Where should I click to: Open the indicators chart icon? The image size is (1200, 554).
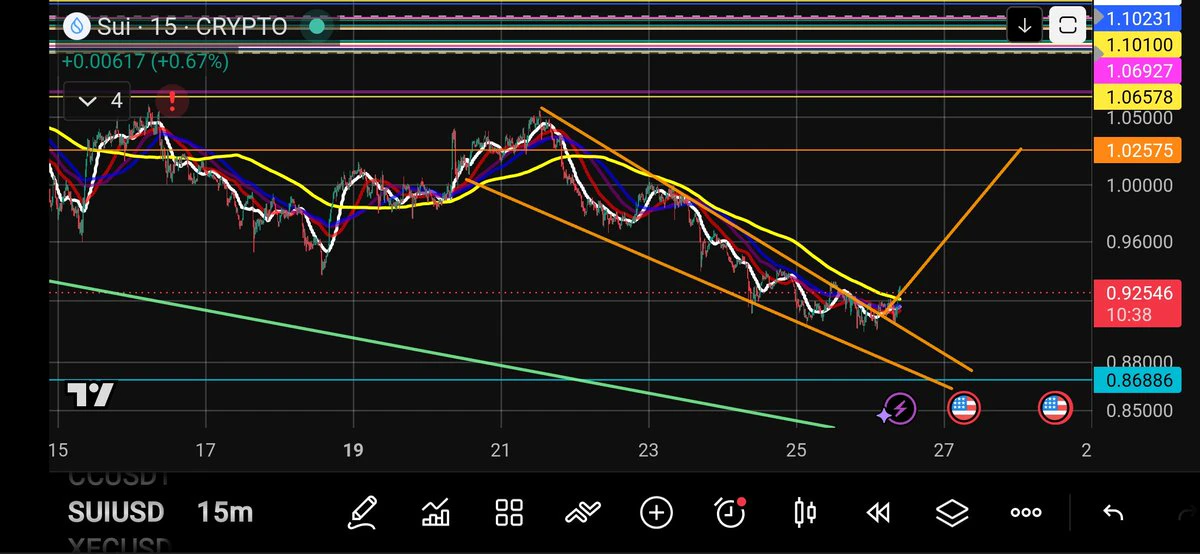tap(435, 513)
